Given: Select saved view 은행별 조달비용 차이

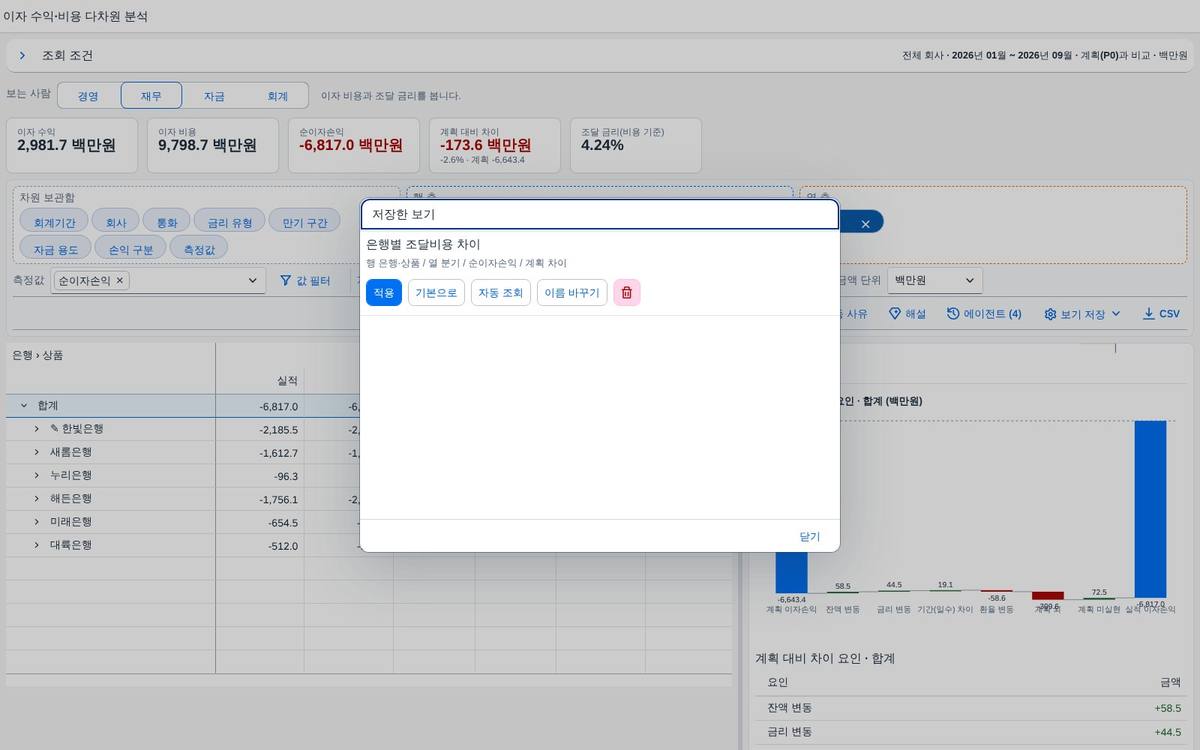Looking at the screenshot, I should (x=423, y=244).
